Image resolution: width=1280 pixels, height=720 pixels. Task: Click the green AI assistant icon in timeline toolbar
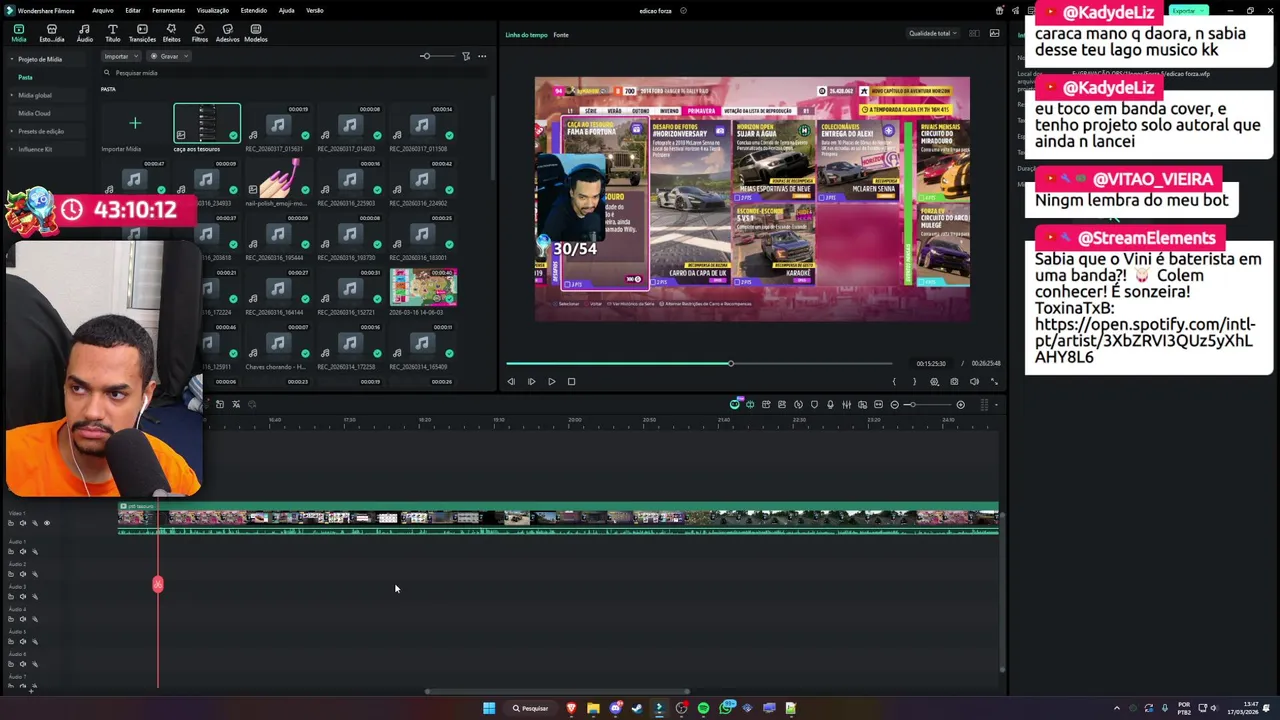[x=735, y=404]
